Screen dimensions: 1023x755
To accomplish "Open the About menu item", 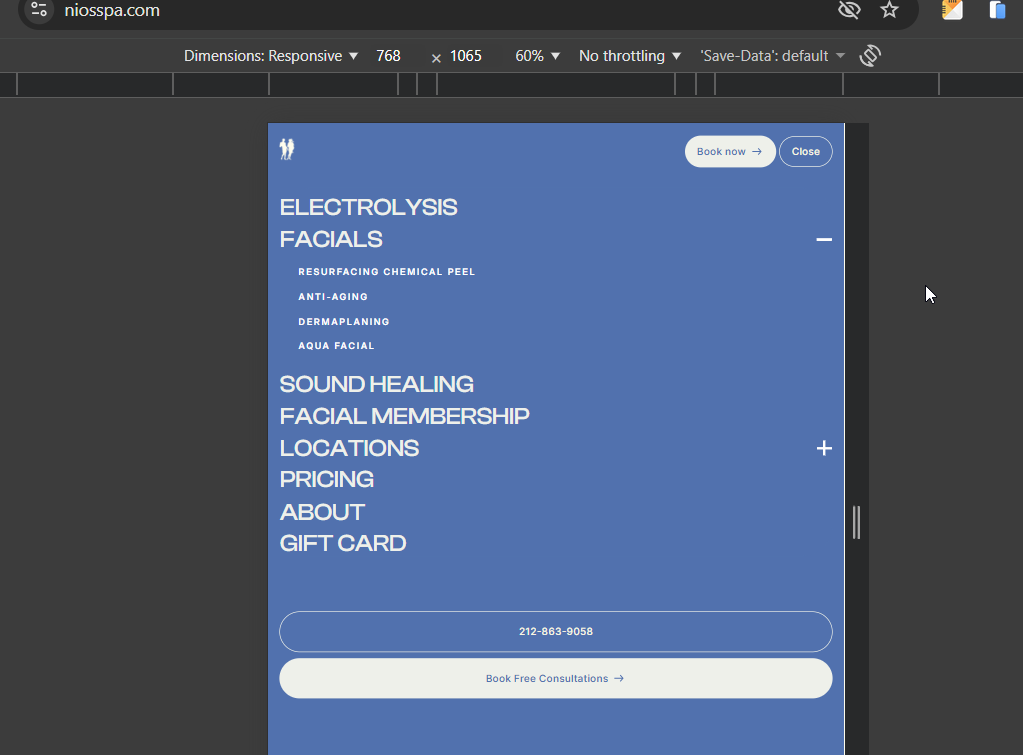I will (322, 512).
